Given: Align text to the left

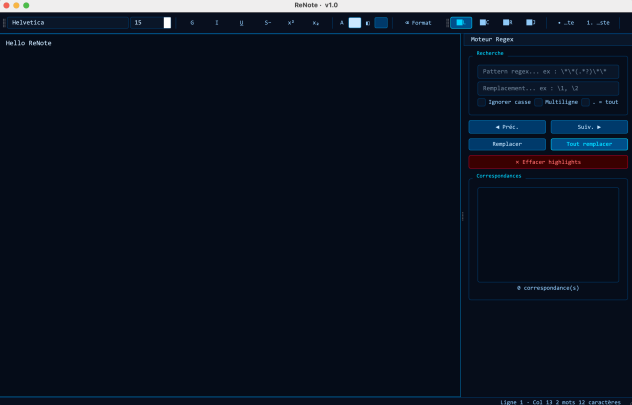Looking at the screenshot, I should [461, 22].
